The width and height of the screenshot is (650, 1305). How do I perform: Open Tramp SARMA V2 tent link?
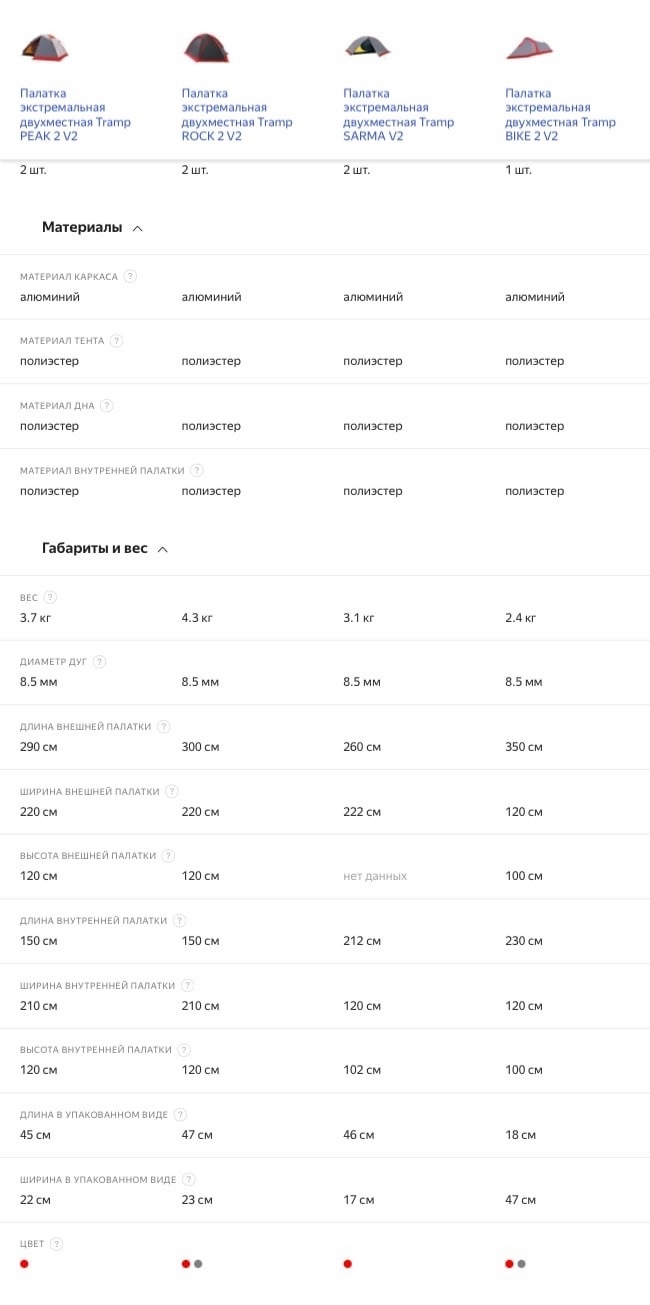click(398, 115)
